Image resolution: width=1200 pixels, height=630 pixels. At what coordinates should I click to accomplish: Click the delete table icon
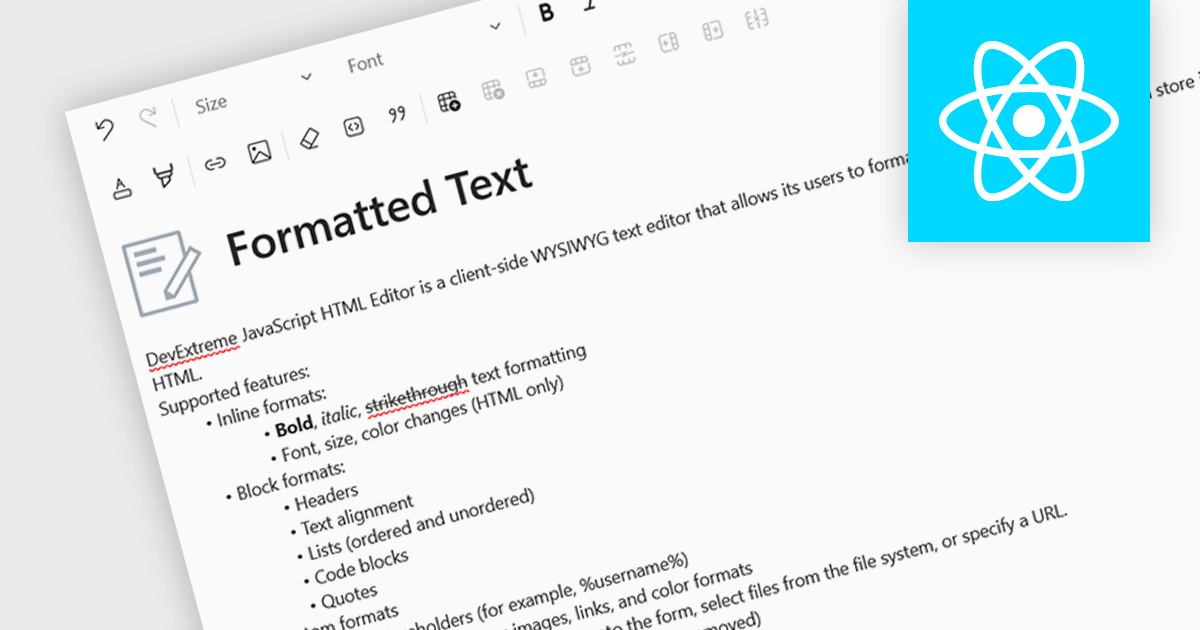coord(493,91)
